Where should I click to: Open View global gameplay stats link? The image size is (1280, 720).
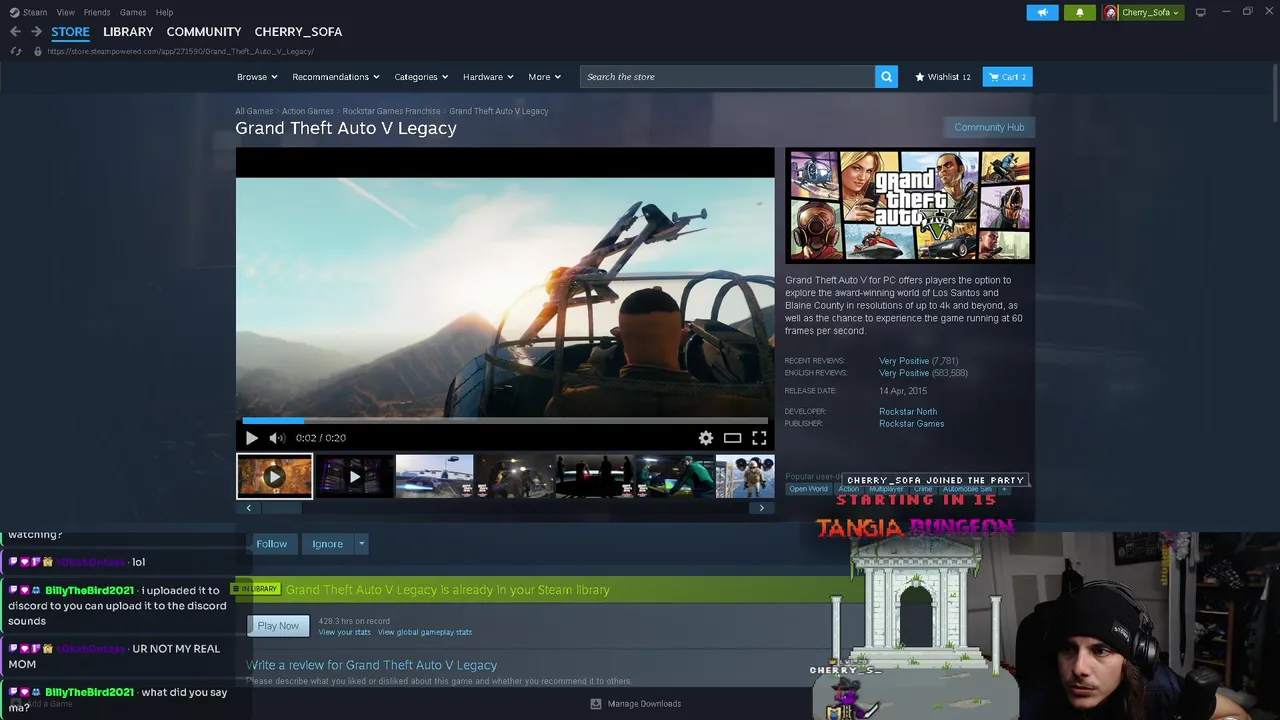click(425, 632)
